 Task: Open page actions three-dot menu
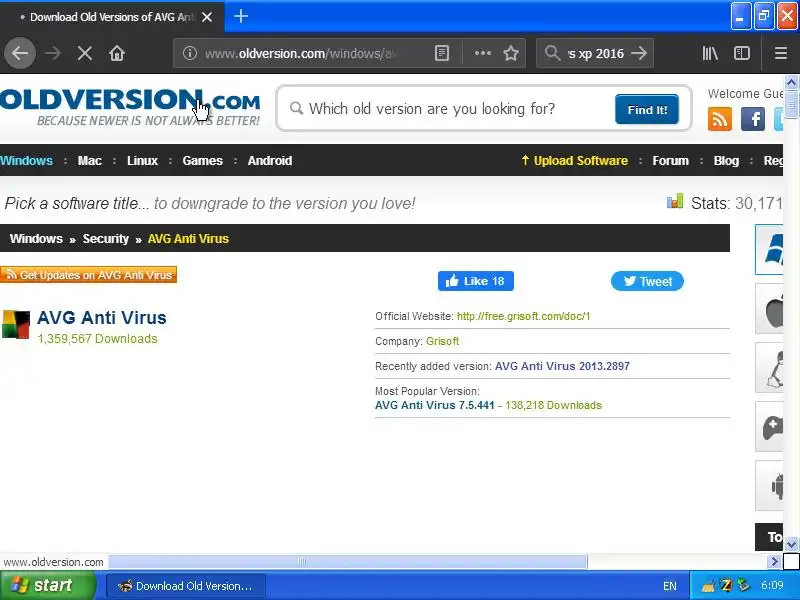pos(482,53)
